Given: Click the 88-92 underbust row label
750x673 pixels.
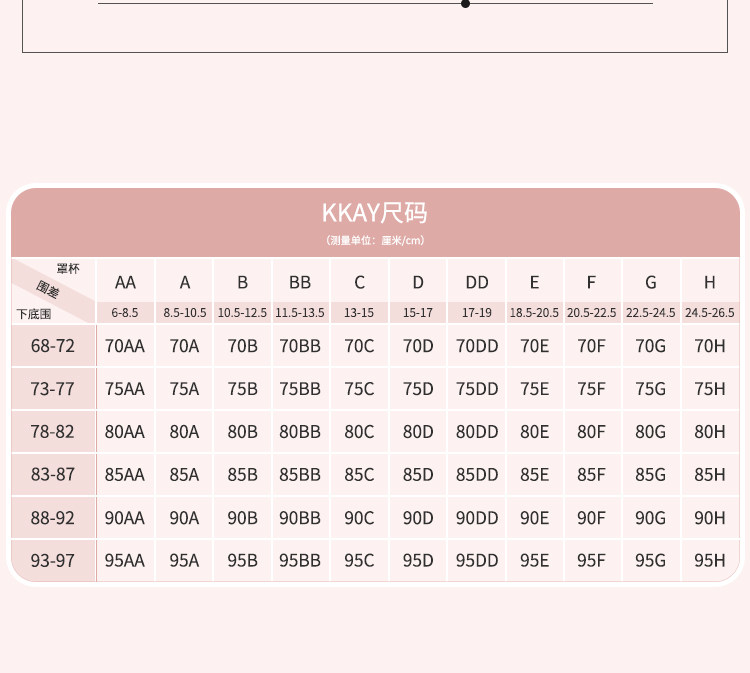Looking at the screenshot, I should tap(53, 518).
